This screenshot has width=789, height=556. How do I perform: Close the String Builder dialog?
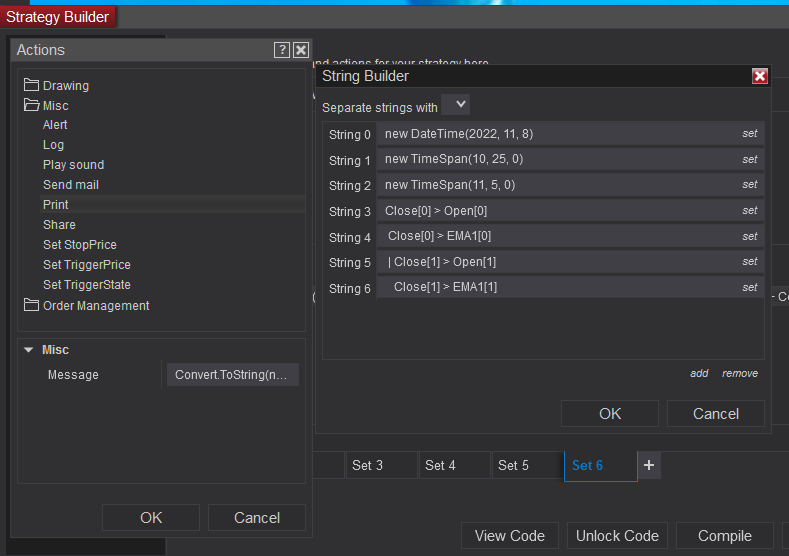point(760,76)
